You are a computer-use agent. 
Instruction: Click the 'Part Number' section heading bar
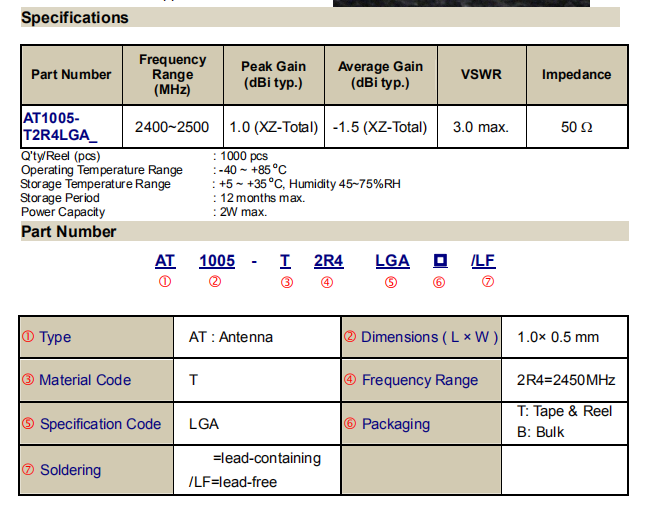pyautogui.click(x=325, y=231)
